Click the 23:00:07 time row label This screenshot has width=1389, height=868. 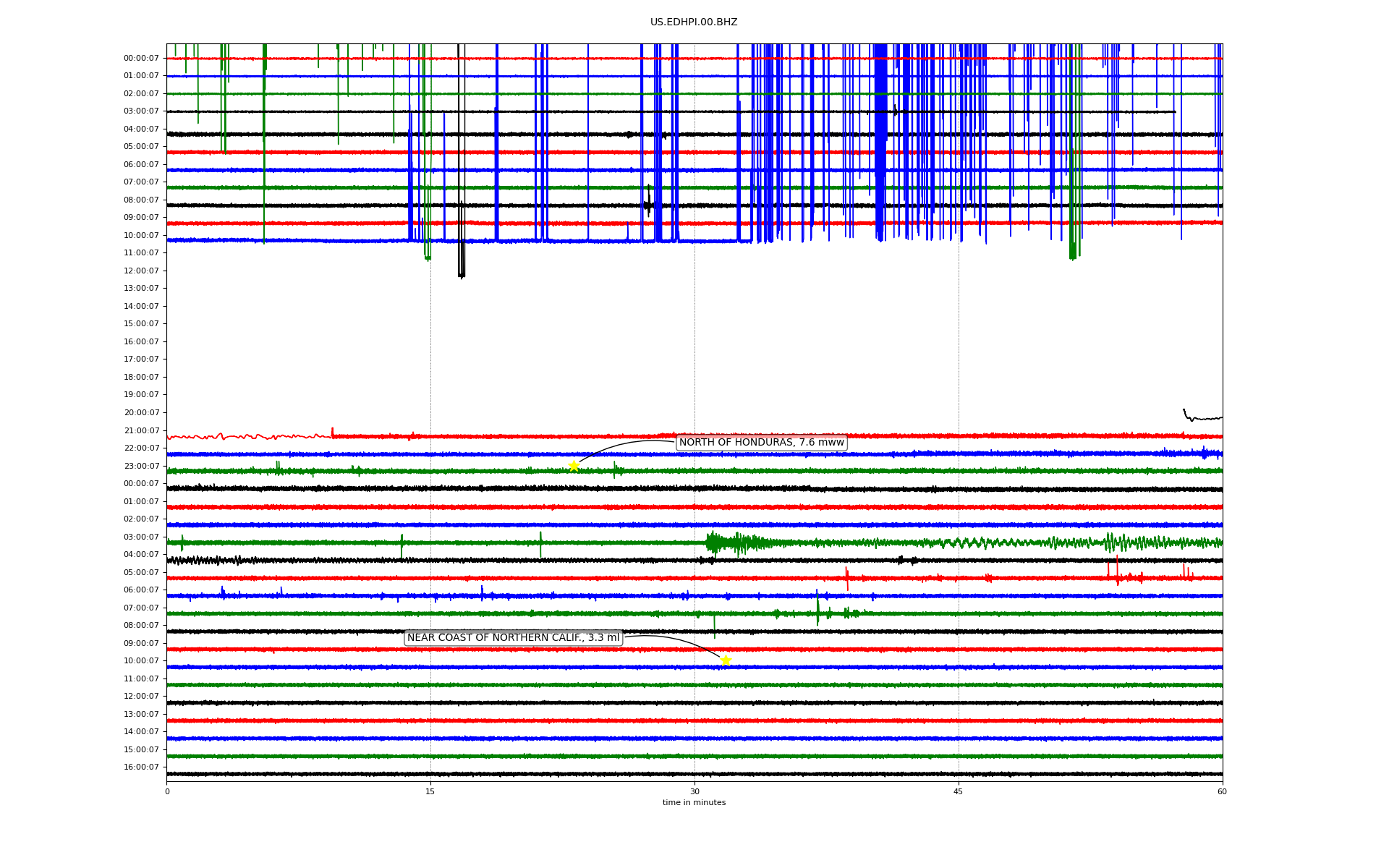[141, 466]
